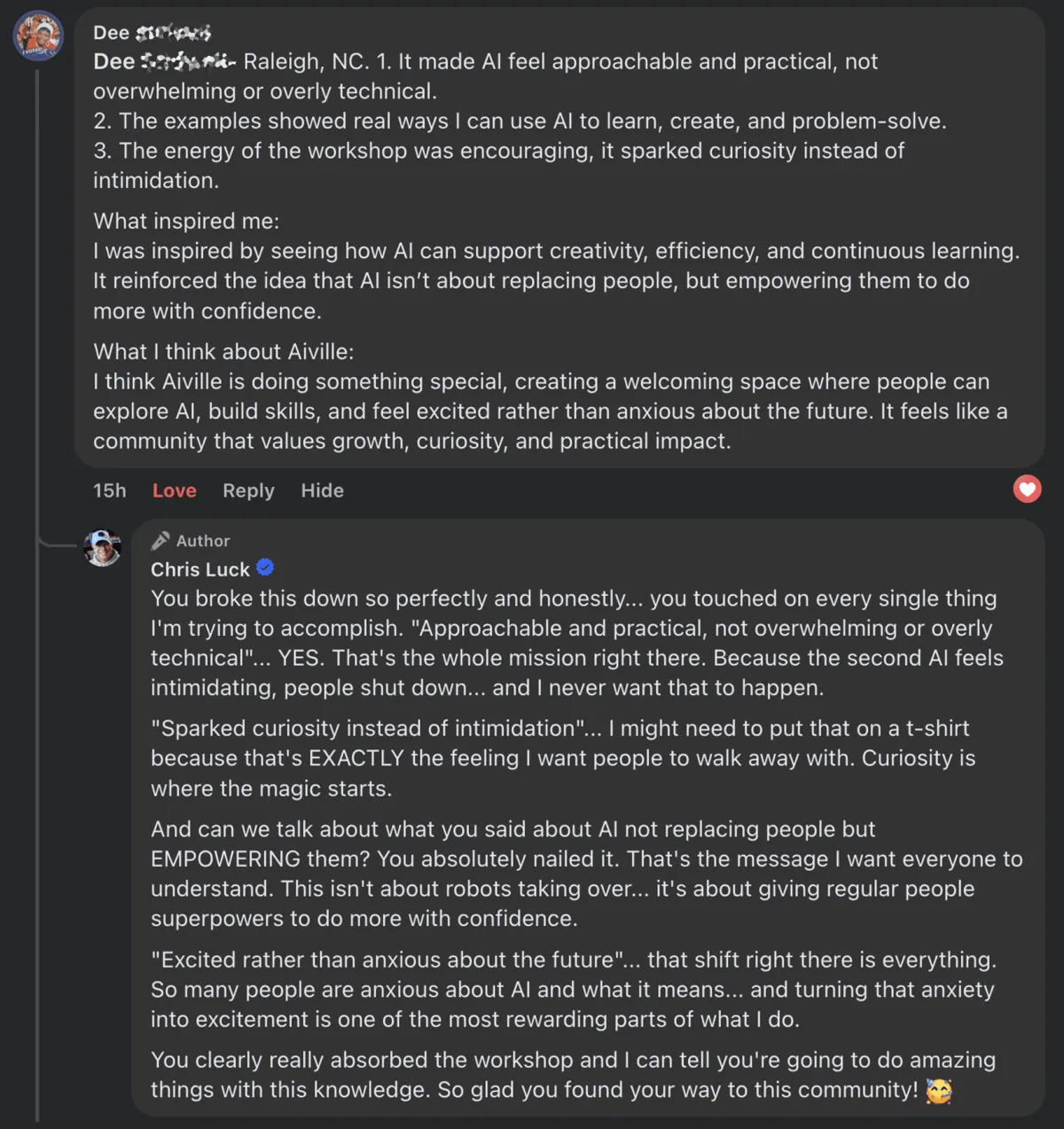Open Chris Luck's profile name link
Screen dimensions: 1064x1129
click(200, 569)
